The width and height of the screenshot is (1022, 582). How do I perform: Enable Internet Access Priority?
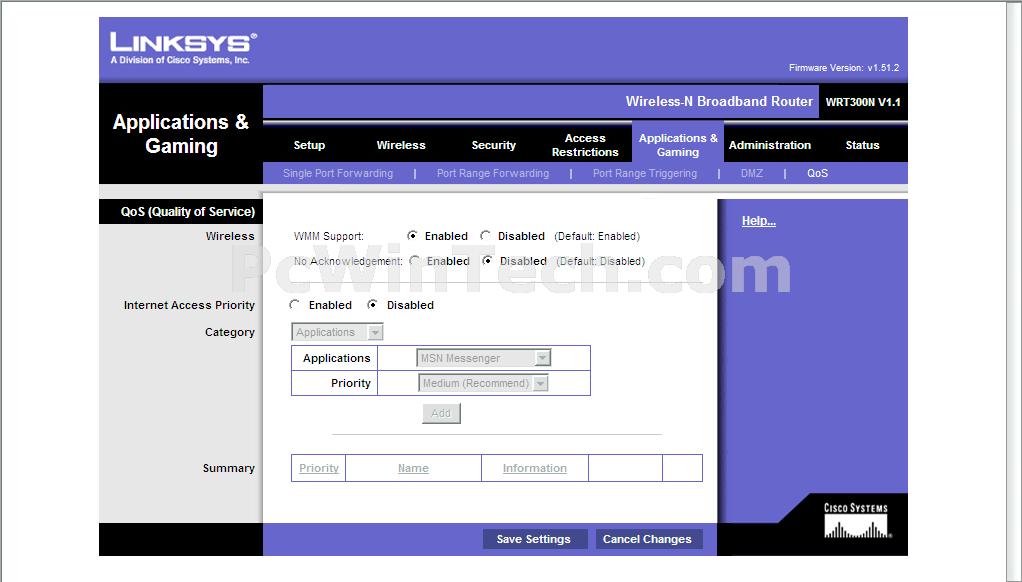295,305
